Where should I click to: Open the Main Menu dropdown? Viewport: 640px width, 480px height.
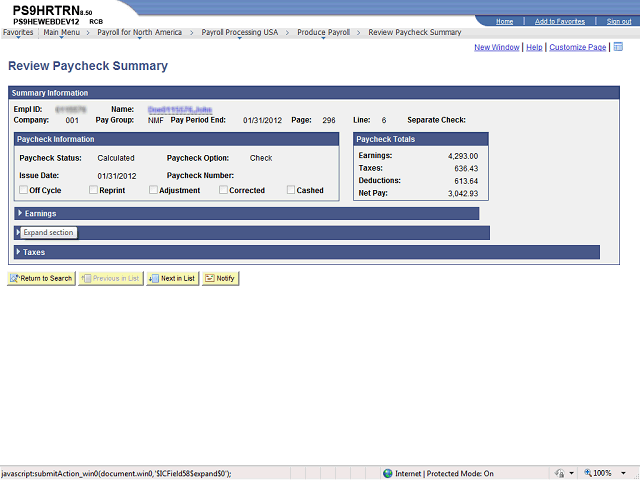pyautogui.click(x=62, y=32)
